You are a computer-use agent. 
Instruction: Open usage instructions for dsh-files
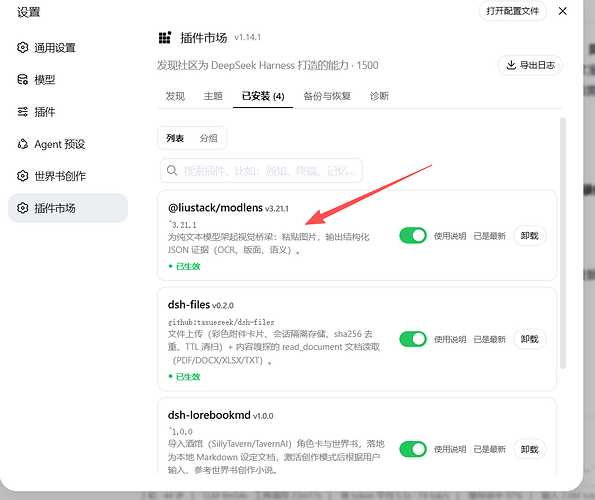point(450,339)
